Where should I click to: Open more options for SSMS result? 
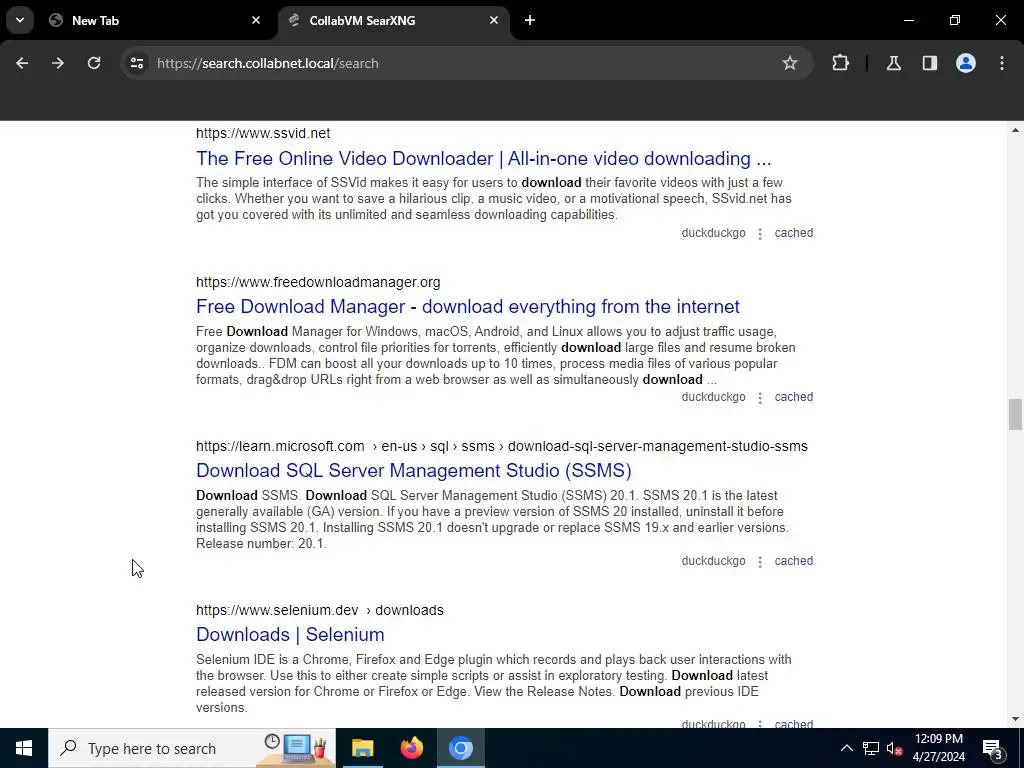pyautogui.click(x=760, y=562)
